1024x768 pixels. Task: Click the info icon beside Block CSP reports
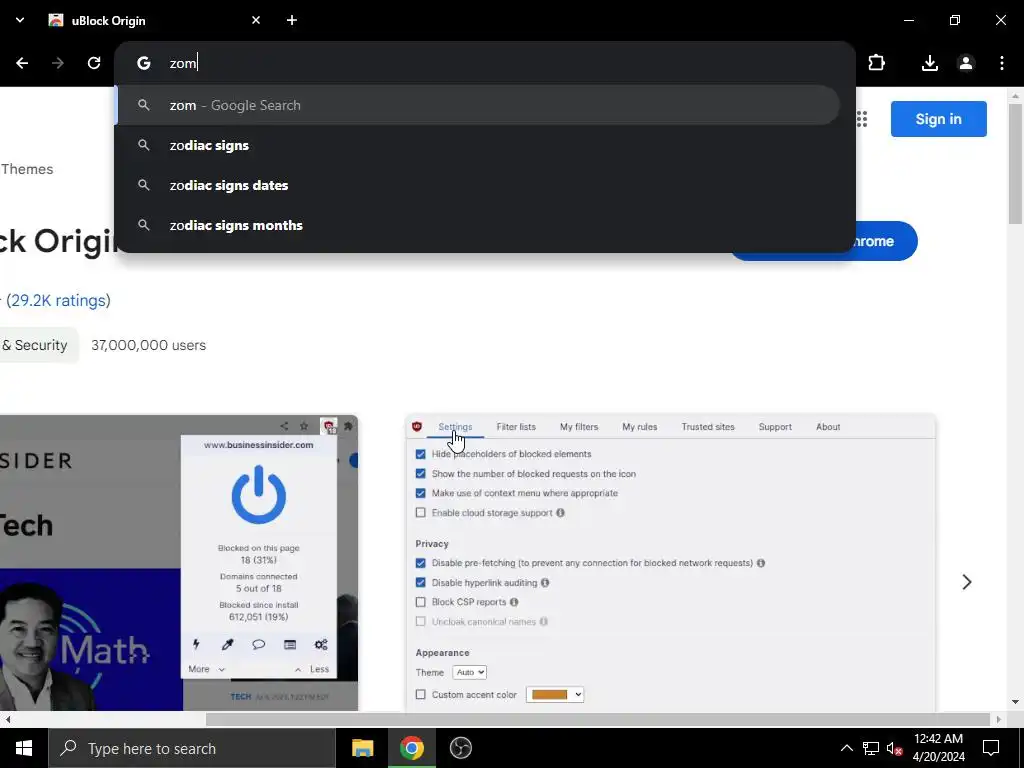(514, 602)
